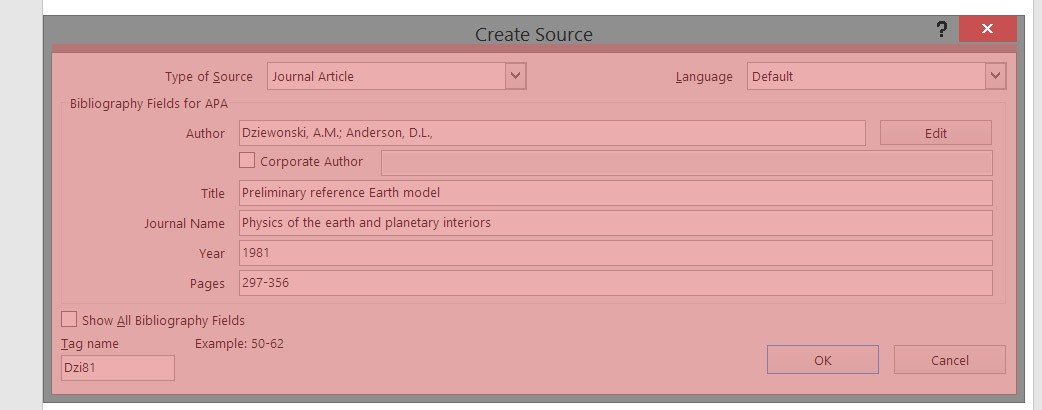Click the 'Example: 50-62' hint text
This screenshot has height=410, width=1042.
239,344
